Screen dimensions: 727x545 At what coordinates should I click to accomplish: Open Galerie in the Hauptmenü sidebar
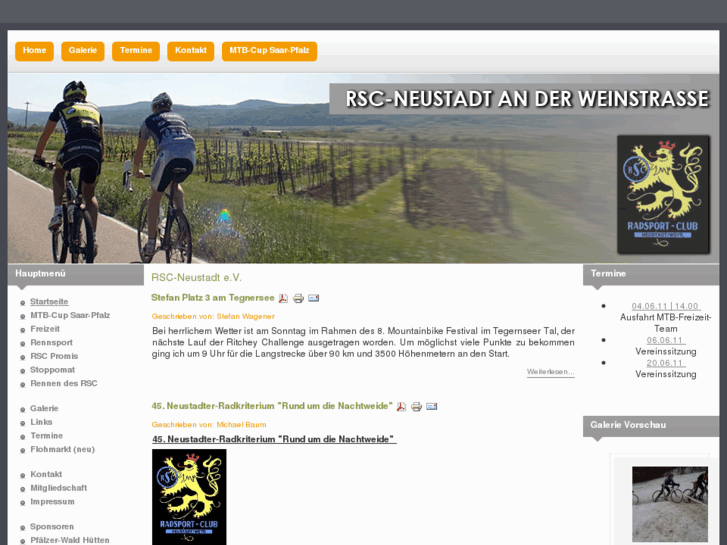tap(44, 409)
